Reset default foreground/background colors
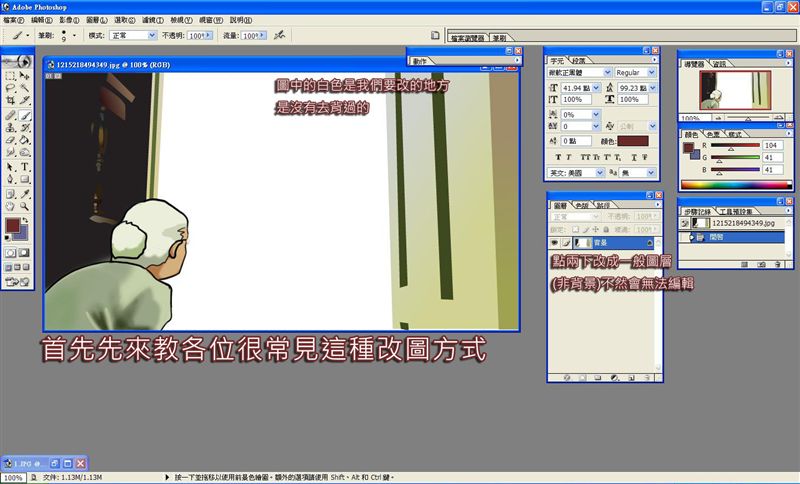 7,238
